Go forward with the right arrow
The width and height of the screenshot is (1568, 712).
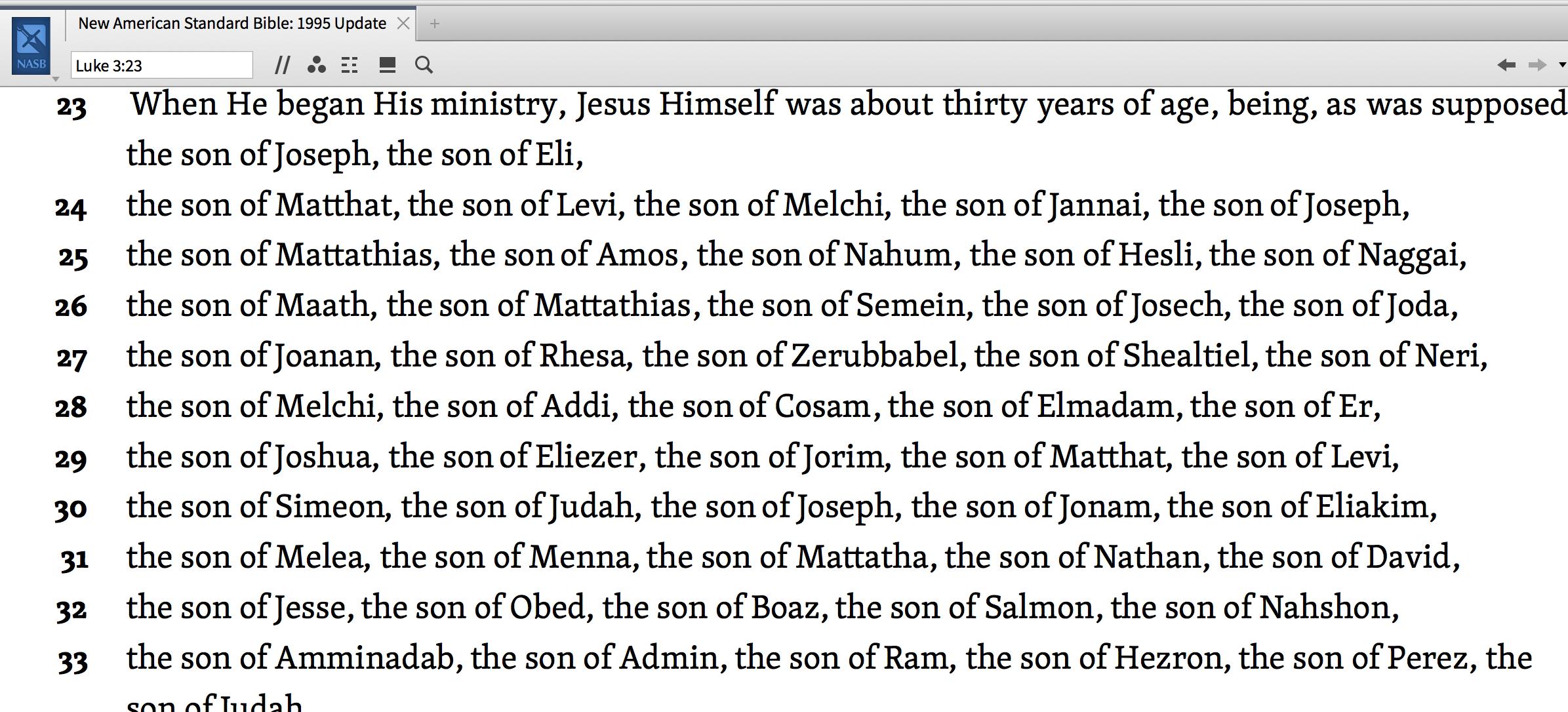tap(1537, 65)
